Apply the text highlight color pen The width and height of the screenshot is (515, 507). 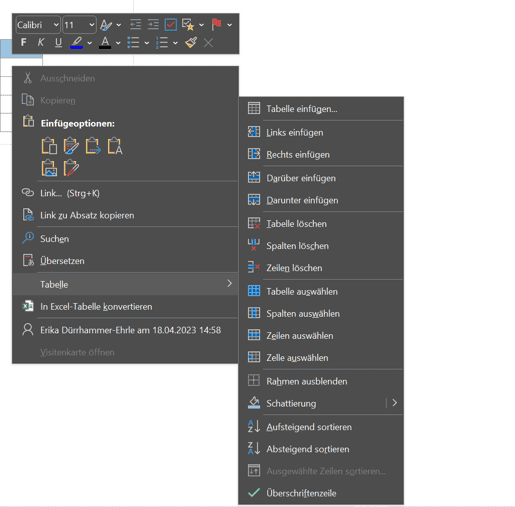(77, 42)
